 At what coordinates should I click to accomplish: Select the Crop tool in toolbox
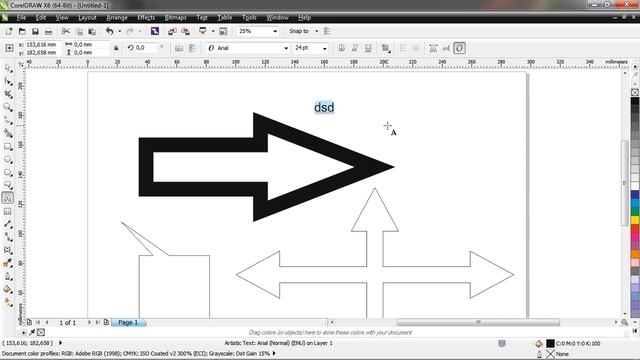pos(8,94)
